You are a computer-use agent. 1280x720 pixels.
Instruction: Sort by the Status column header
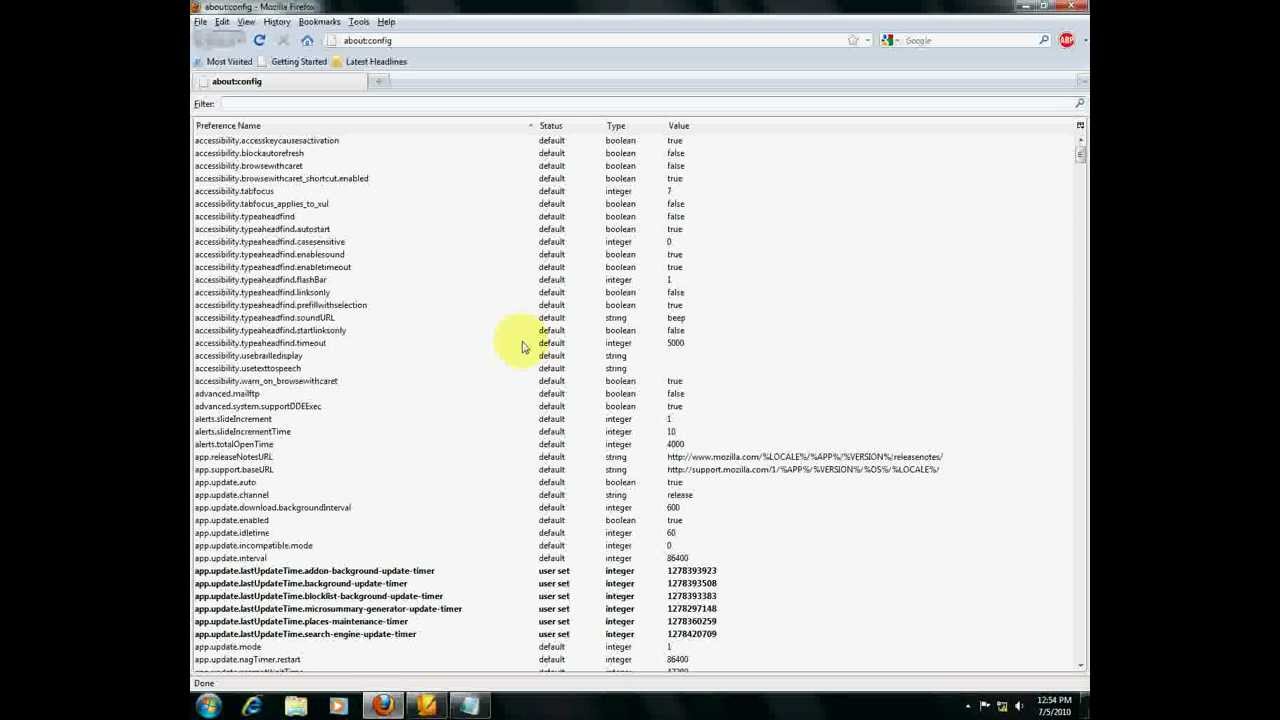coord(569,126)
